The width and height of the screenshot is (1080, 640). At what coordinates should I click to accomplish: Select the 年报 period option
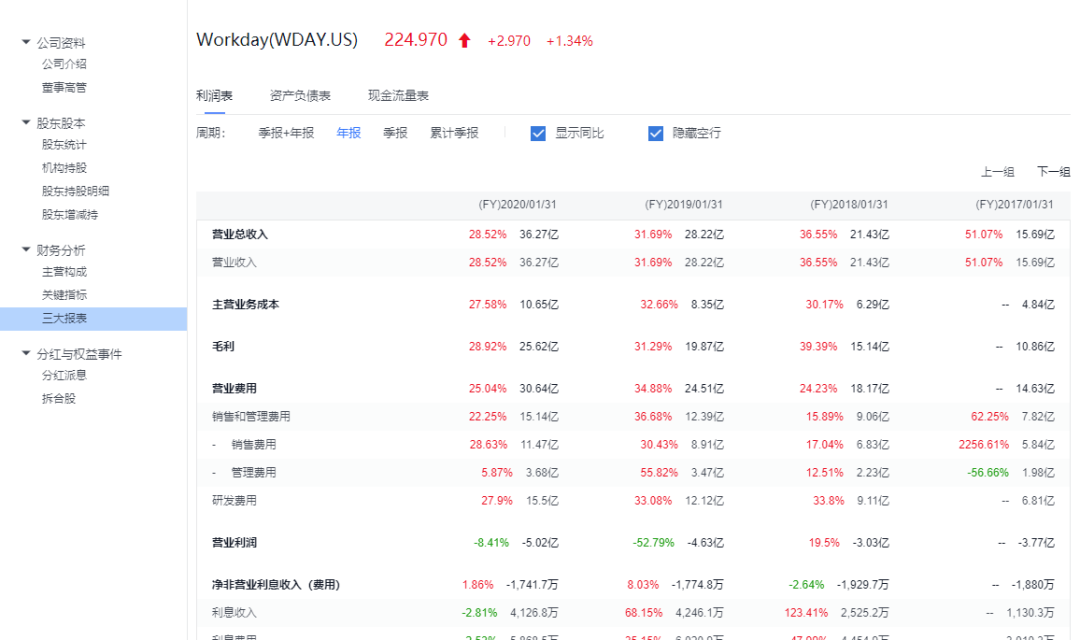(x=349, y=133)
